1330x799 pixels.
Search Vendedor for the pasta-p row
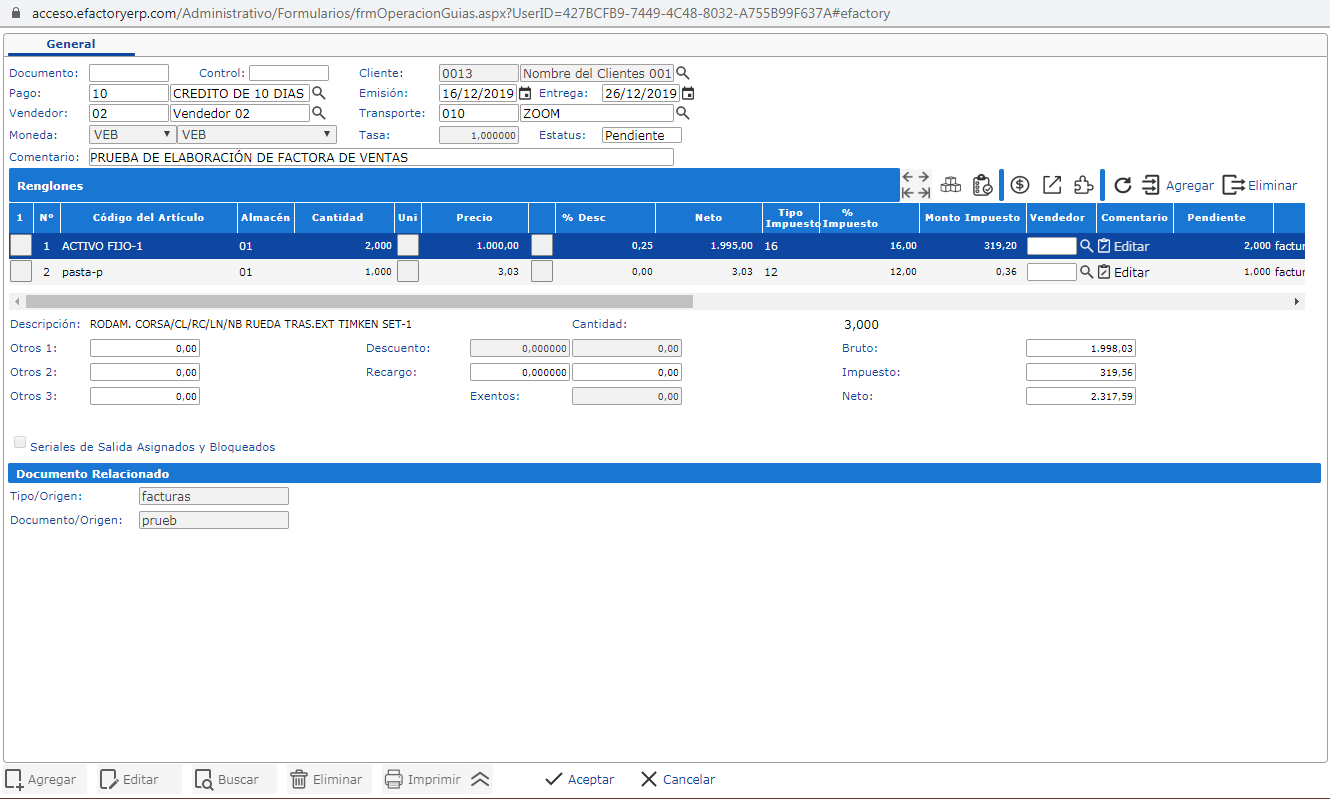tap(1086, 272)
